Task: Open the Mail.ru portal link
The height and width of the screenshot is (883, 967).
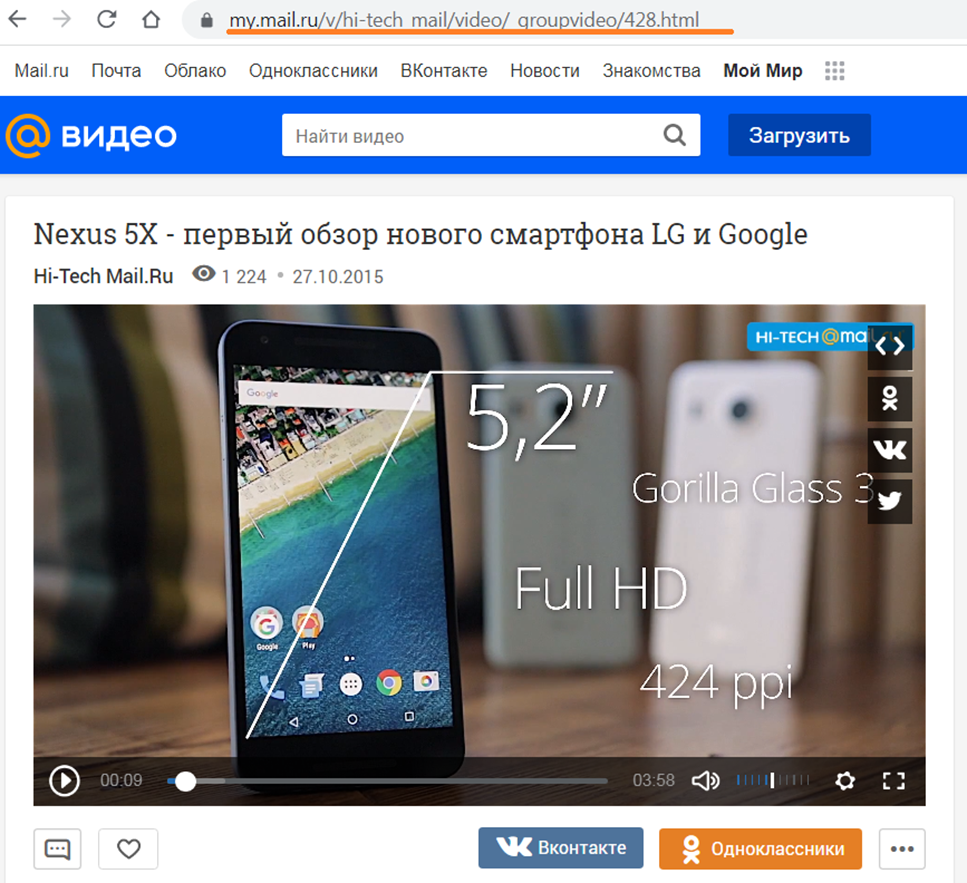Action: point(41,71)
